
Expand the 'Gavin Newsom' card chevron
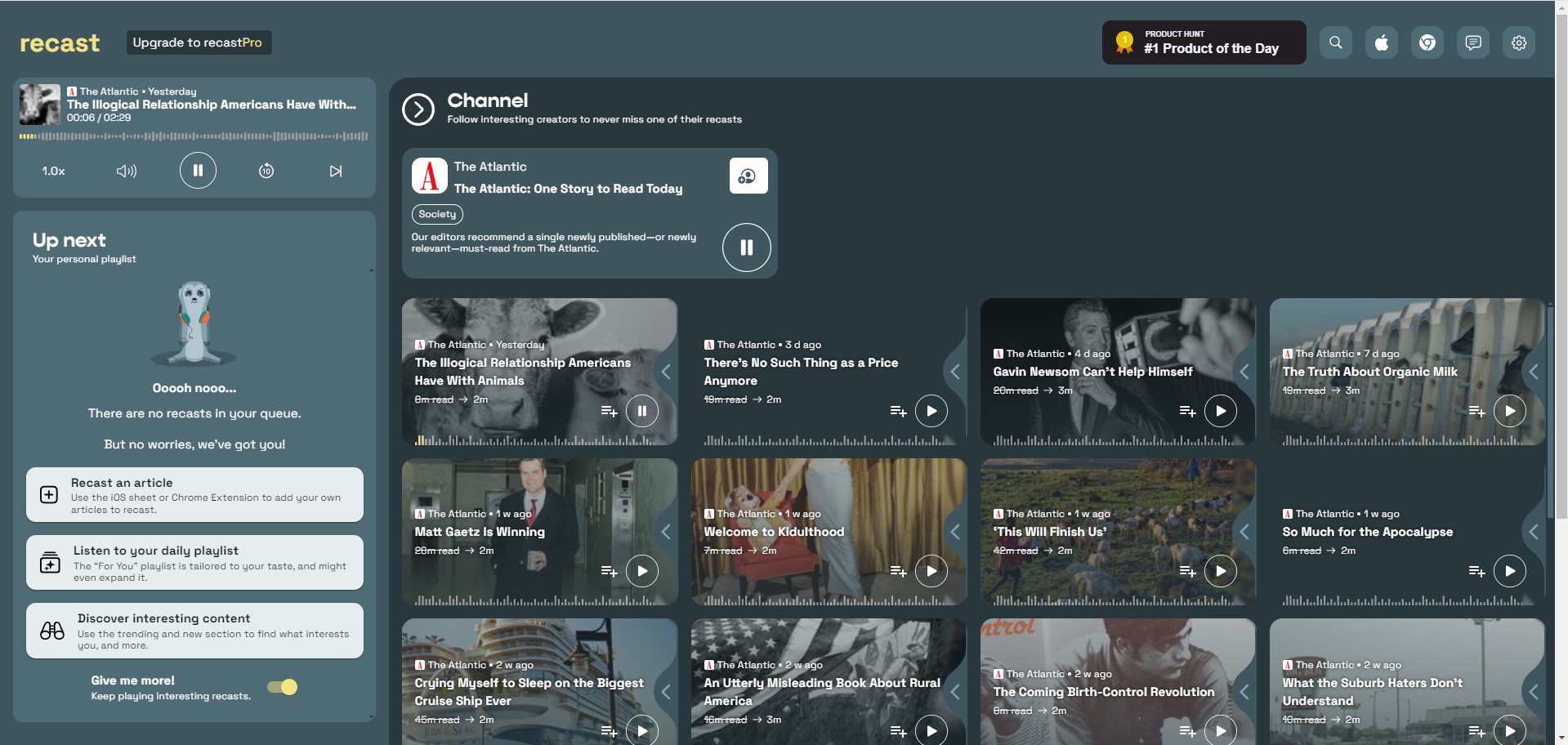click(1245, 372)
